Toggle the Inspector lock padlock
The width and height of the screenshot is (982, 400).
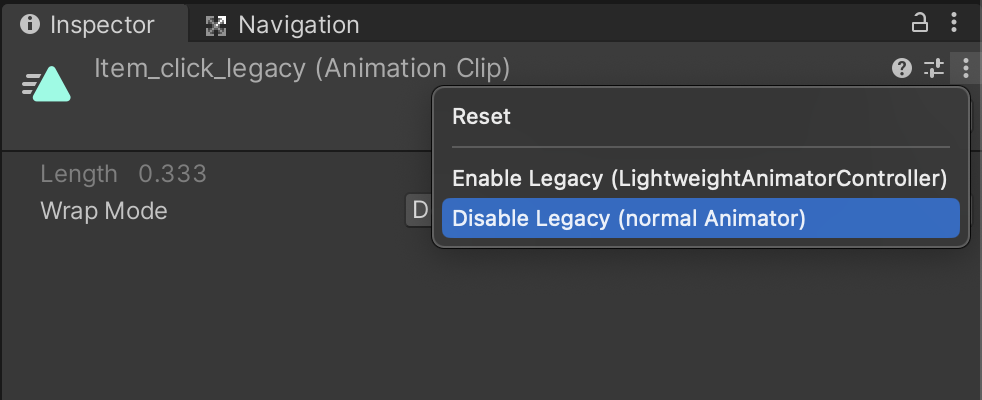919,23
